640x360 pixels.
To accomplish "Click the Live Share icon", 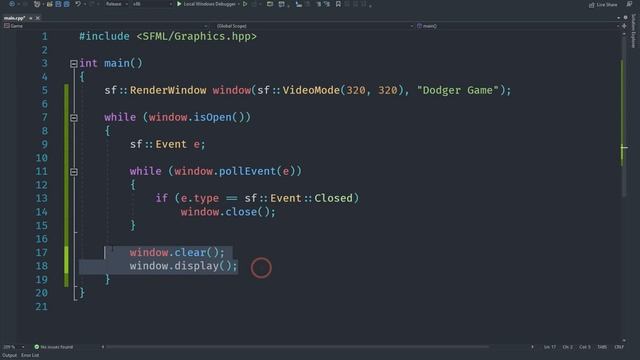I will click(591, 4).
